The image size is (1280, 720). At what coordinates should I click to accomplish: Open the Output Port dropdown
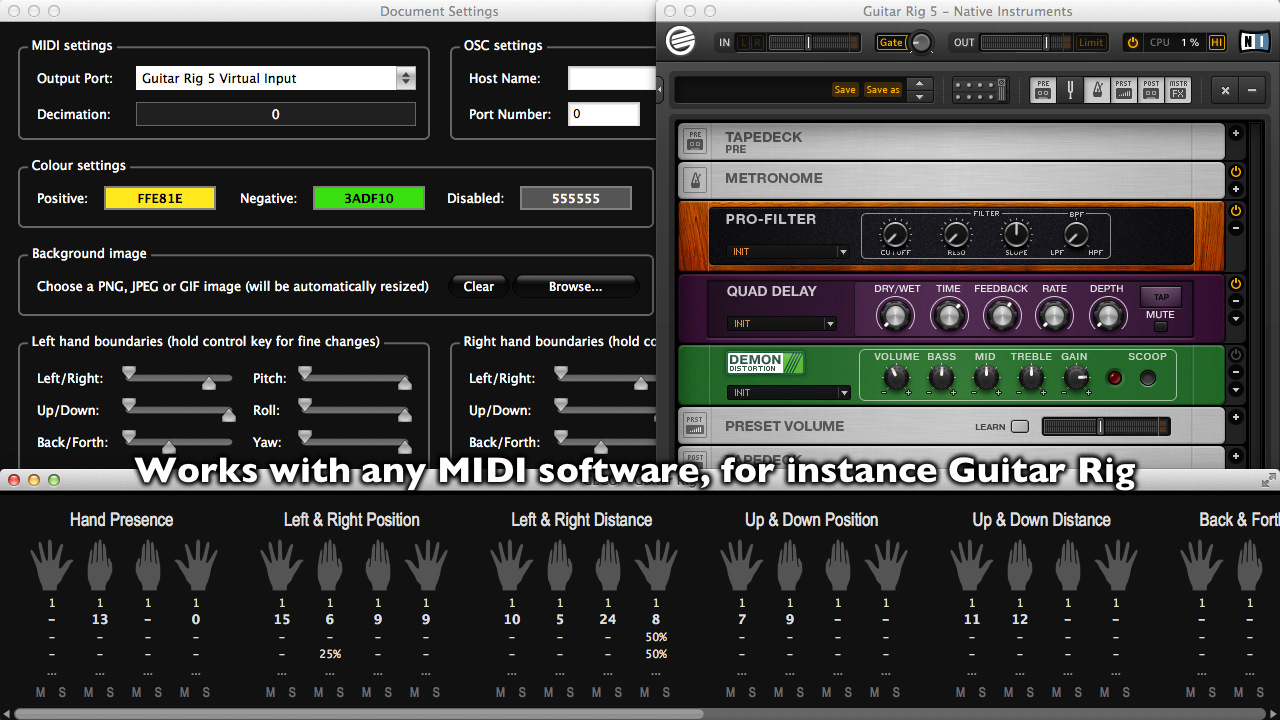click(405, 78)
